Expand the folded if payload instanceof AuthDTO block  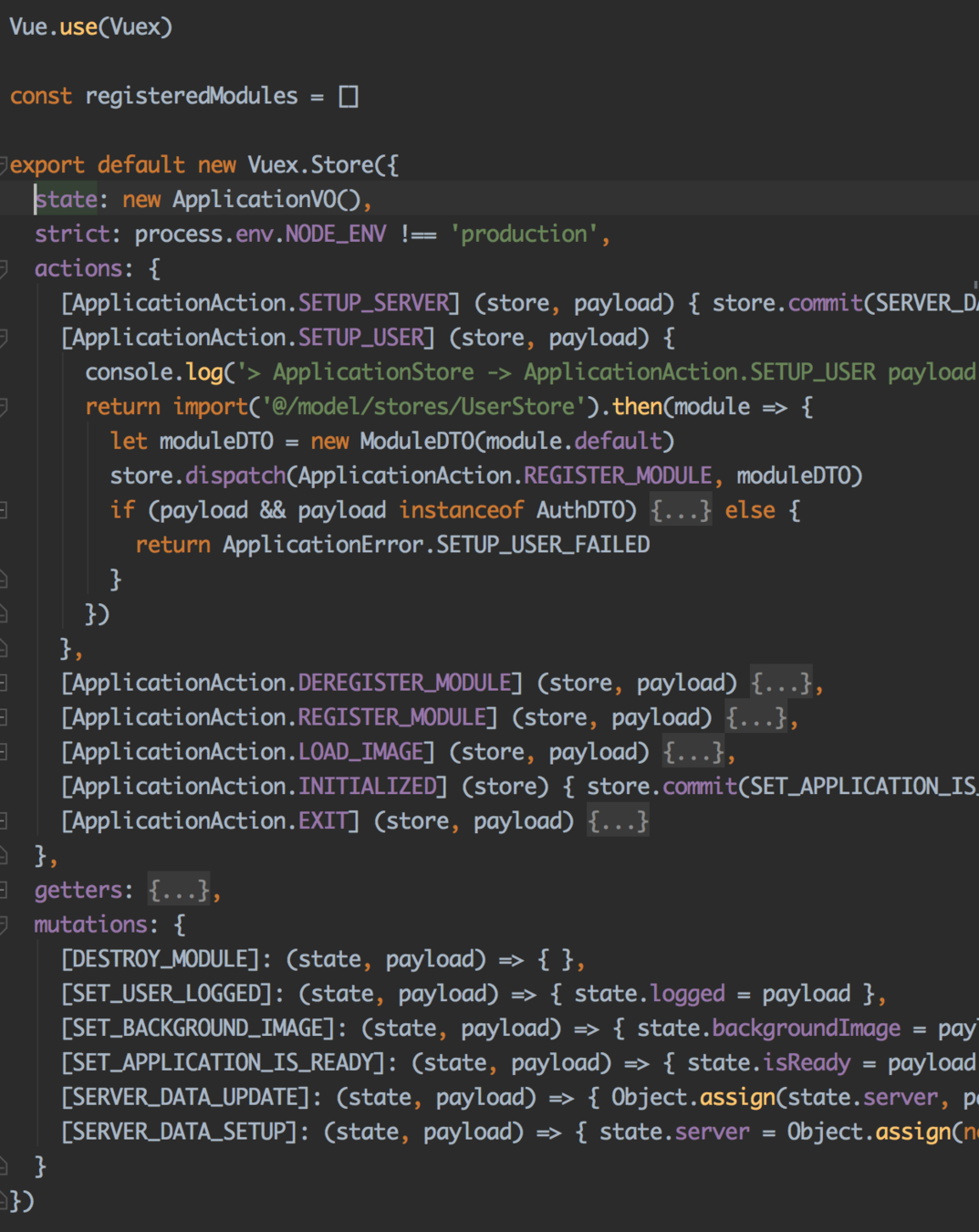3,510
